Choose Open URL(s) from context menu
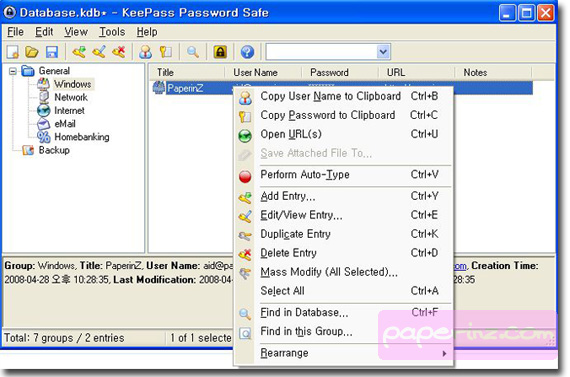 coord(344,134)
